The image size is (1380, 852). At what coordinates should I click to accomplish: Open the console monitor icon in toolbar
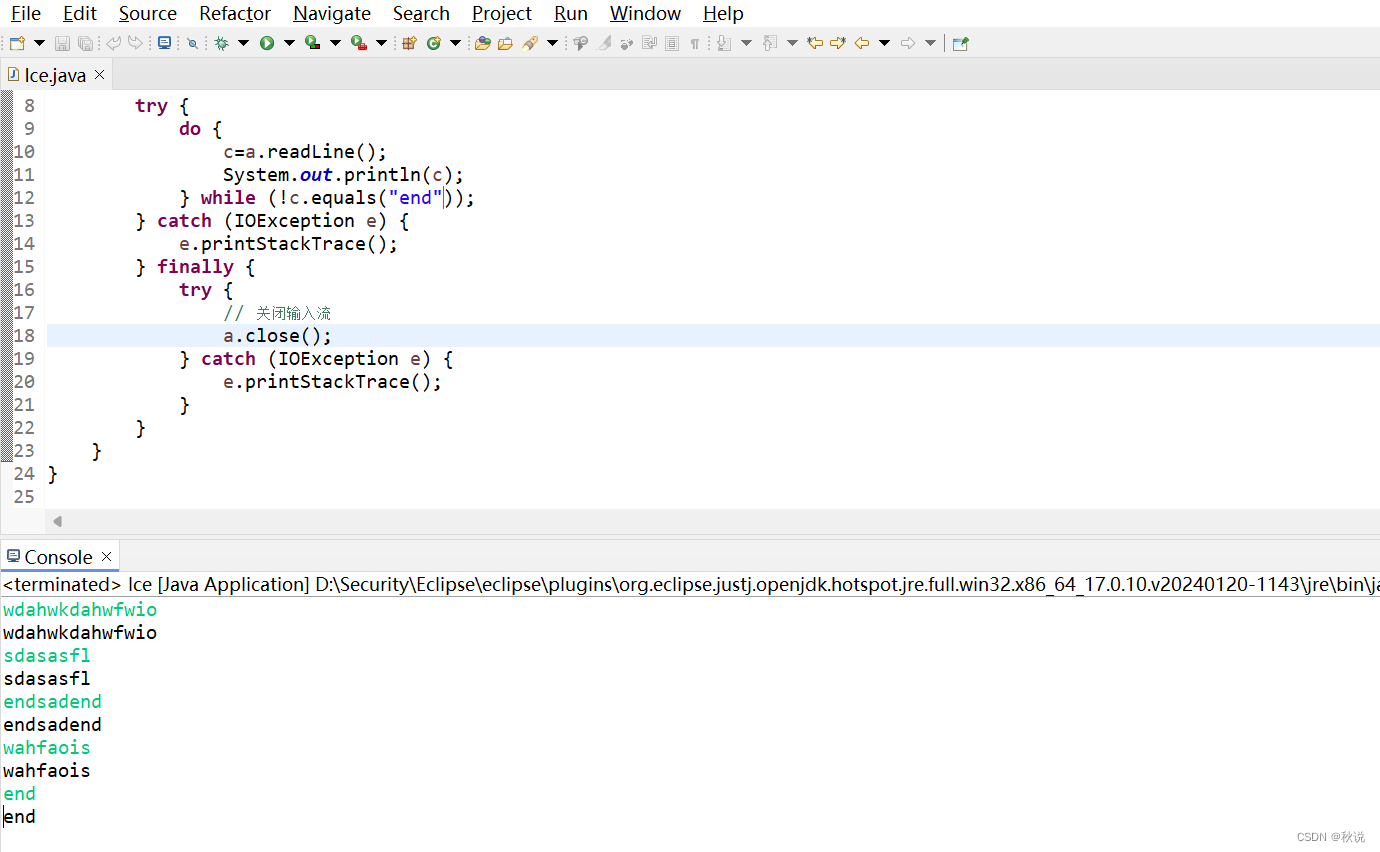[164, 43]
